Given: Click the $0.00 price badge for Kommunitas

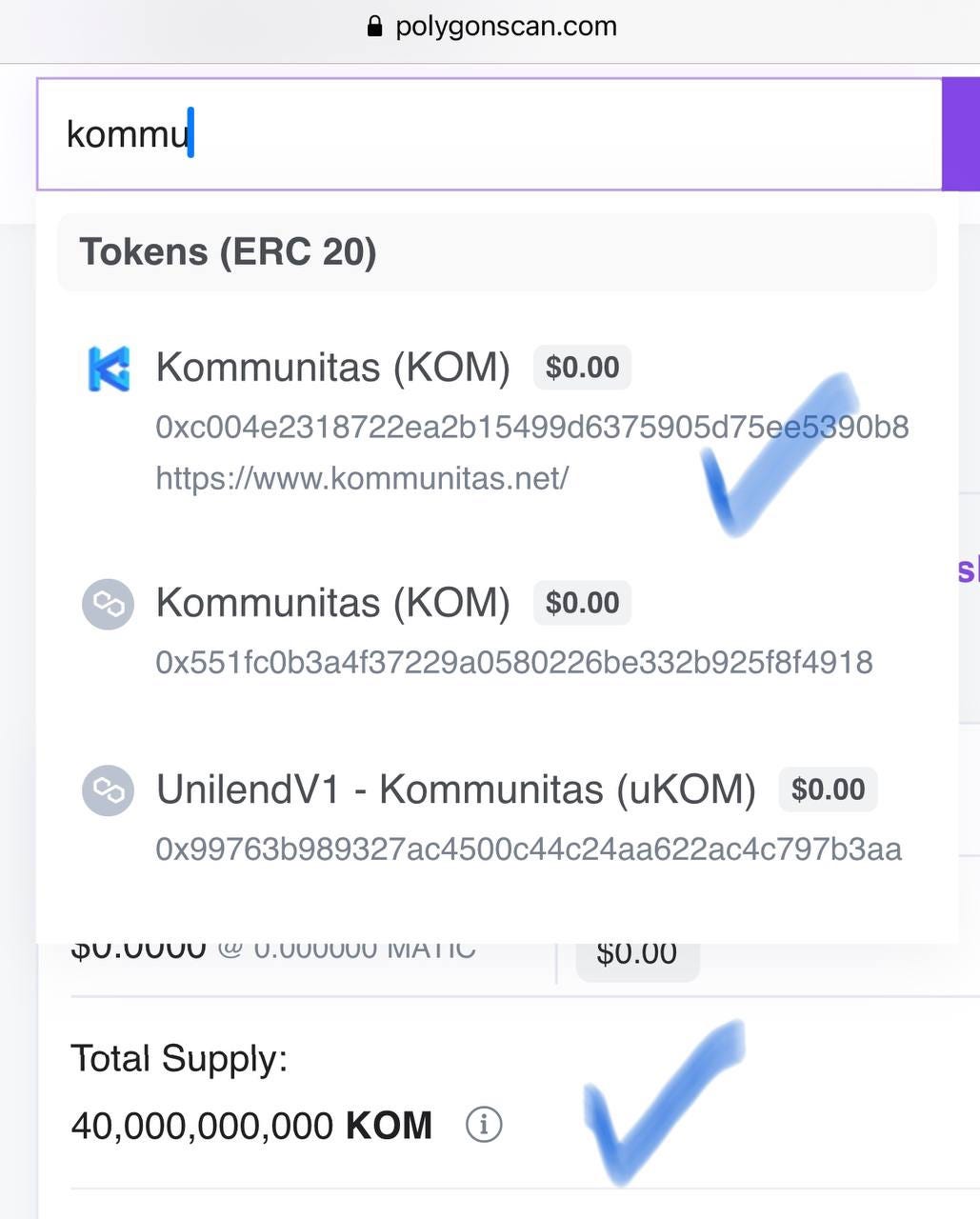Looking at the screenshot, I should pyautogui.click(x=582, y=367).
